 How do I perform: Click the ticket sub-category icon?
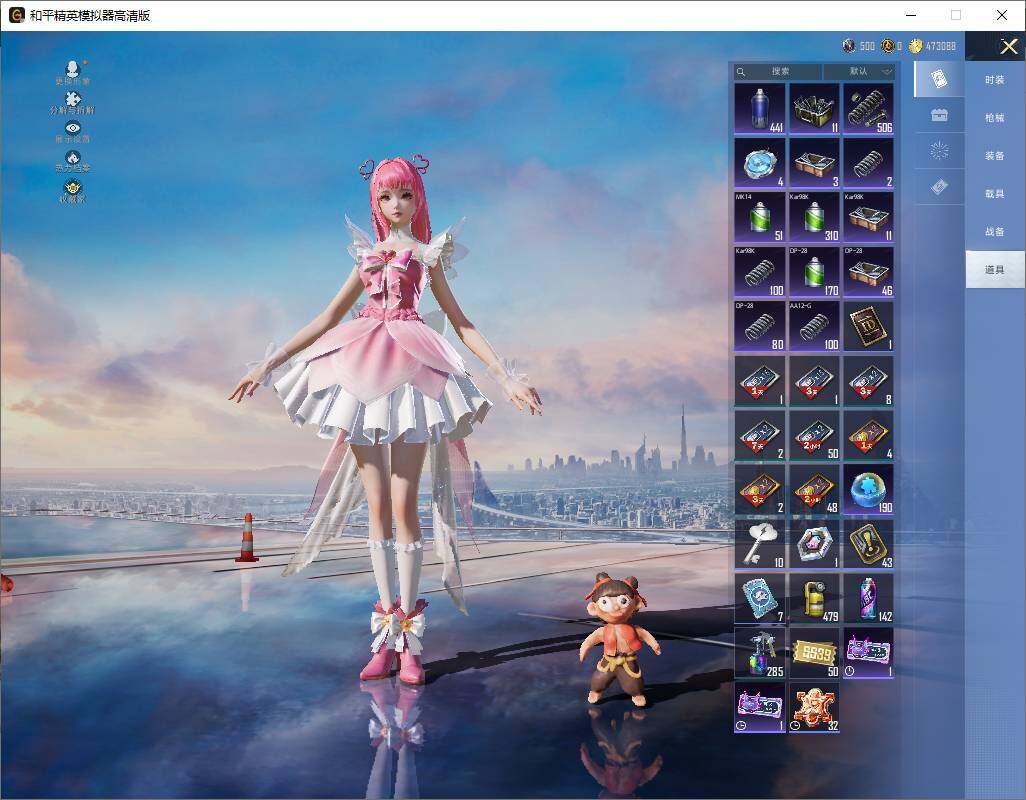(939, 188)
